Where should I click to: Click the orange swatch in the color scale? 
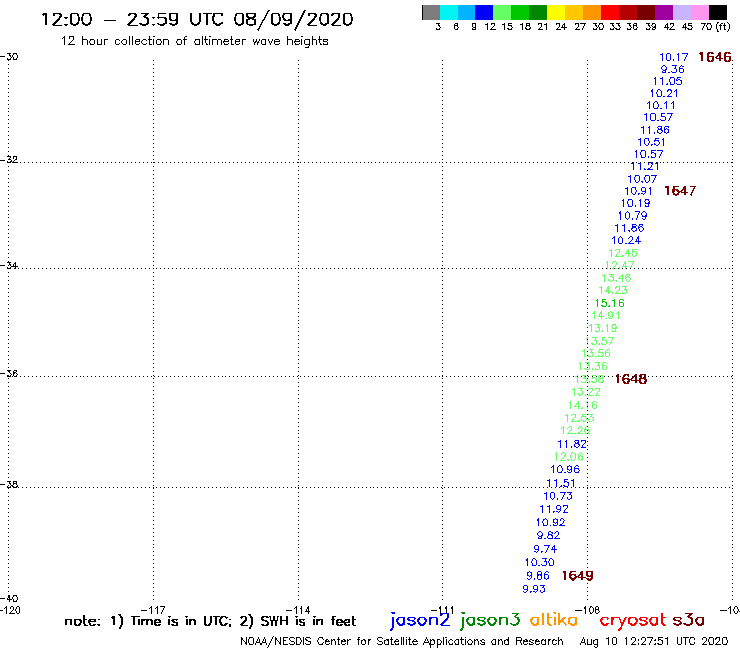click(592, 12)
